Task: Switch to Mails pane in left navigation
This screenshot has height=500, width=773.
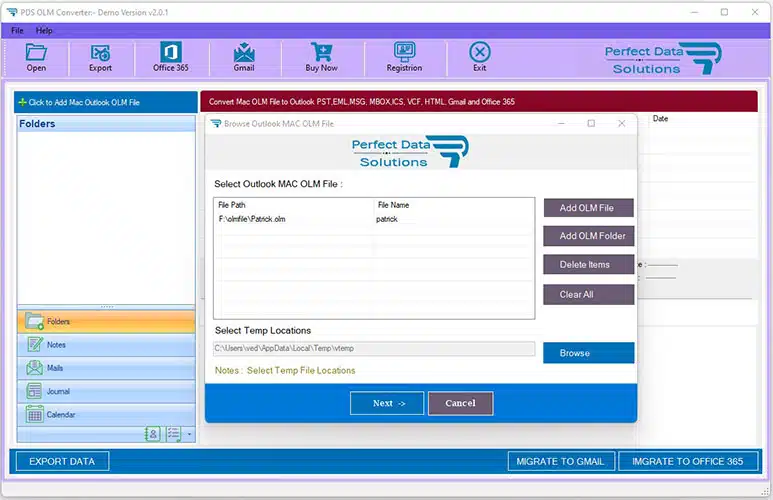Action: tap(106, 368)
